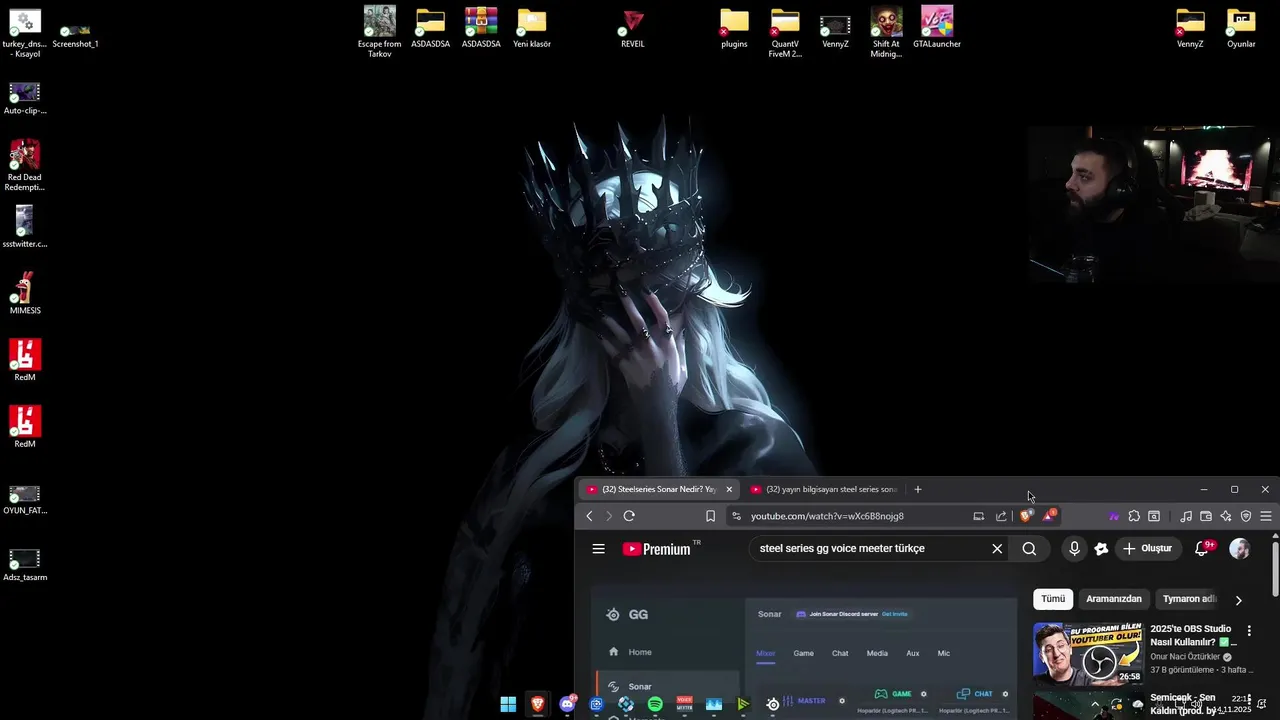Open YouTube guide hamburger menu
This screenshot has width=1280, height=720.
click(x=599, y=548)
